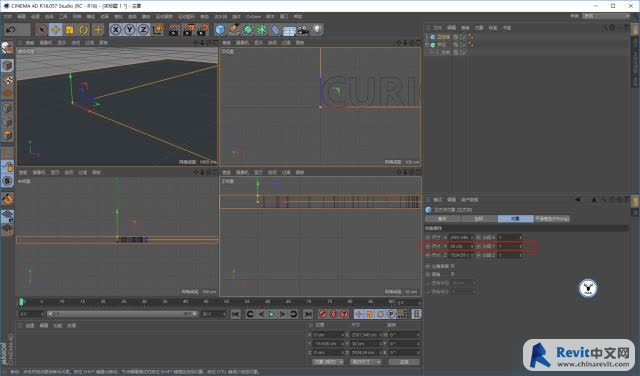Select the Live Selection arrow tool

[x=41, y=29]
